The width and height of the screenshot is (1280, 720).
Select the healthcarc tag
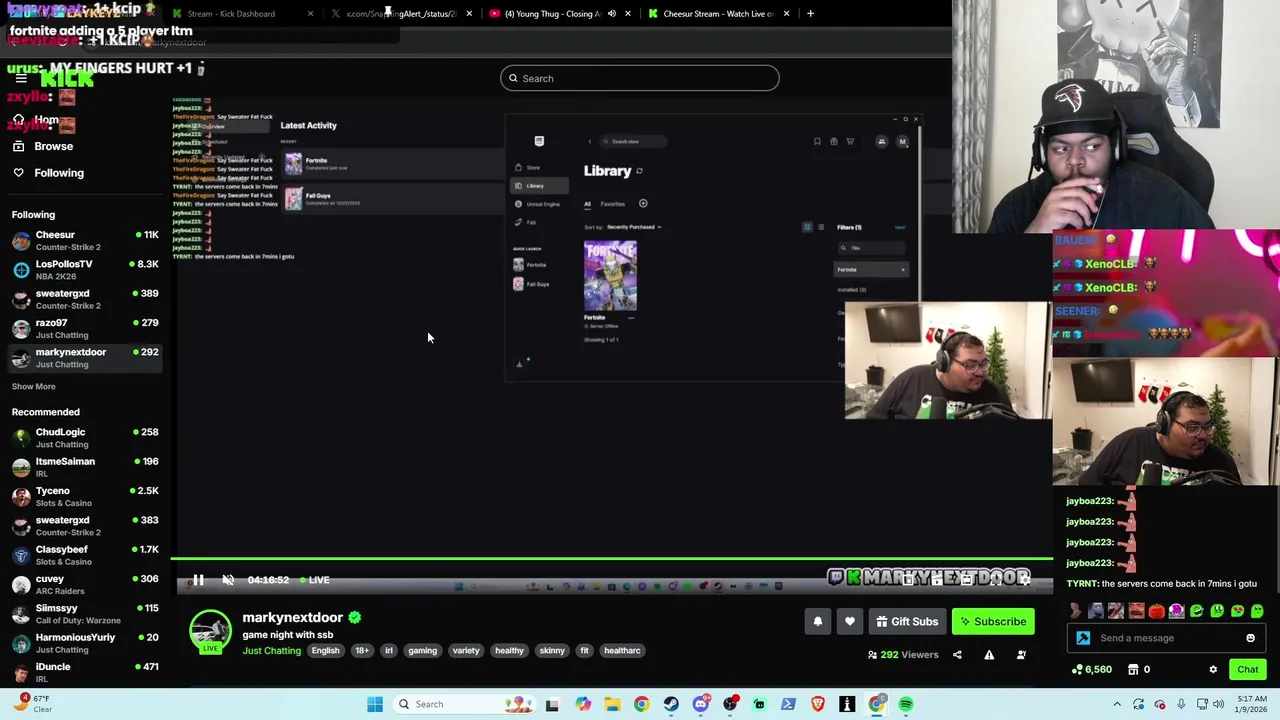[x=622, y=651]
